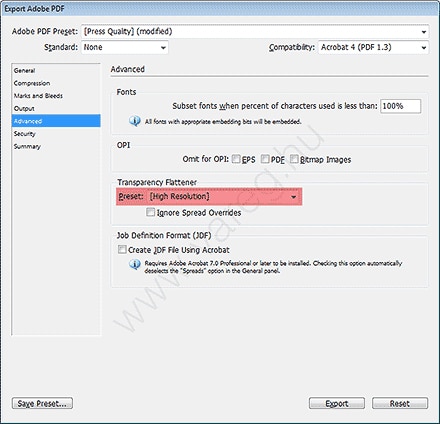
Task: Open the Adobe PDF Preset dropdown
Action: [x=255, y=32]
